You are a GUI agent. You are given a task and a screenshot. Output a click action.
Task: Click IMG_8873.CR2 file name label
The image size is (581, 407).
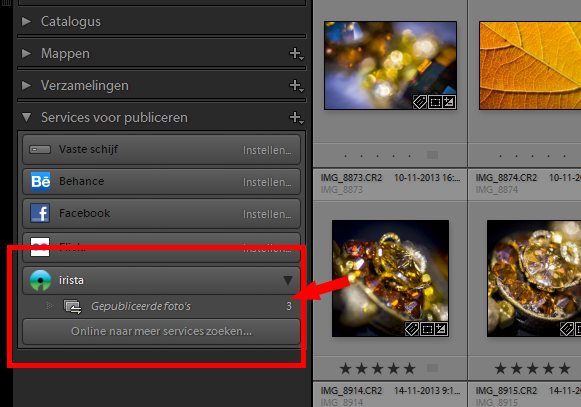351,178
